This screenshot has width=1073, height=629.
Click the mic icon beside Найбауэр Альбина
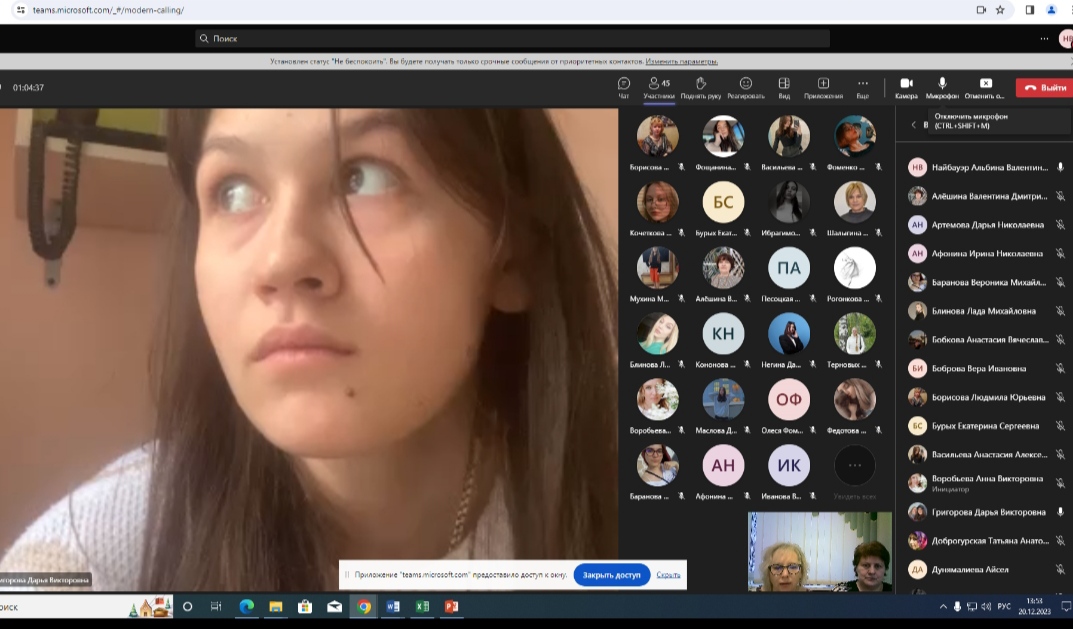click(1060, 167)
